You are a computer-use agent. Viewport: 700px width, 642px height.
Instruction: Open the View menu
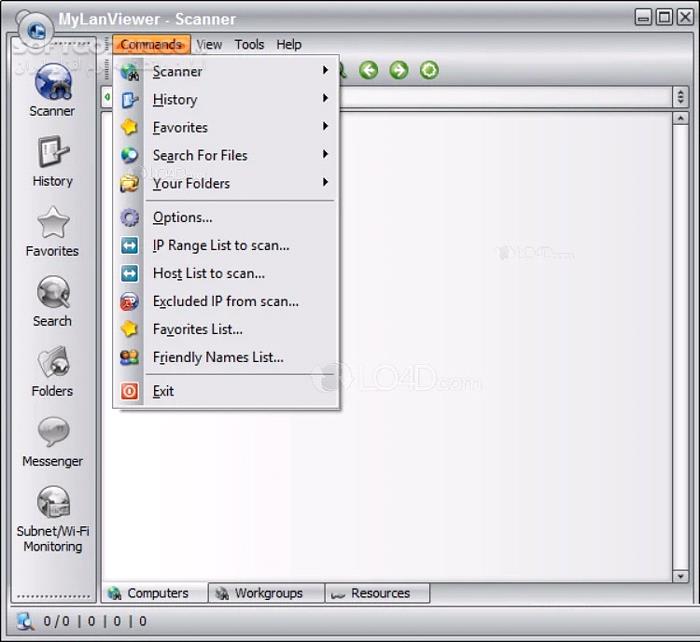tap(209, 45)
